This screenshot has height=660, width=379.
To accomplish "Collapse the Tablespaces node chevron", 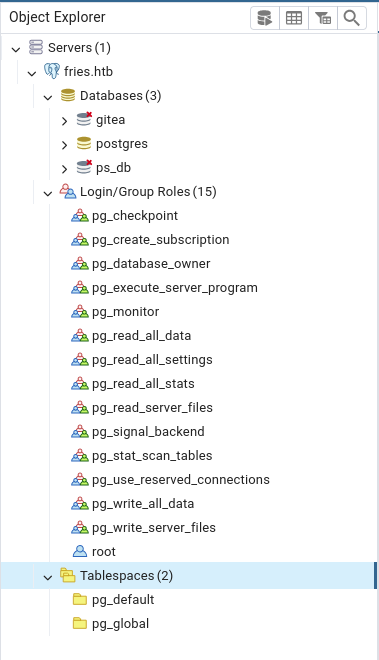I will [x=48, y=577].
